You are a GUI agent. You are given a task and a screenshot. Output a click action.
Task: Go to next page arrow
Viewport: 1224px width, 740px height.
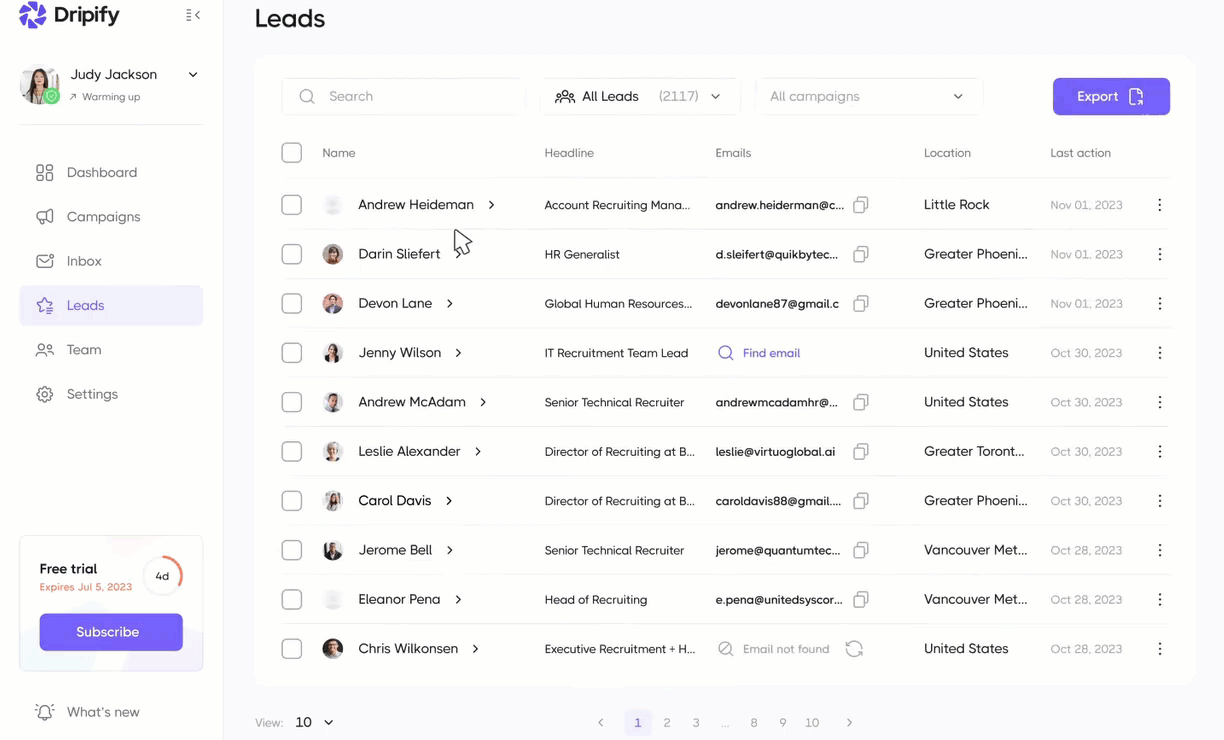point(849,722)
